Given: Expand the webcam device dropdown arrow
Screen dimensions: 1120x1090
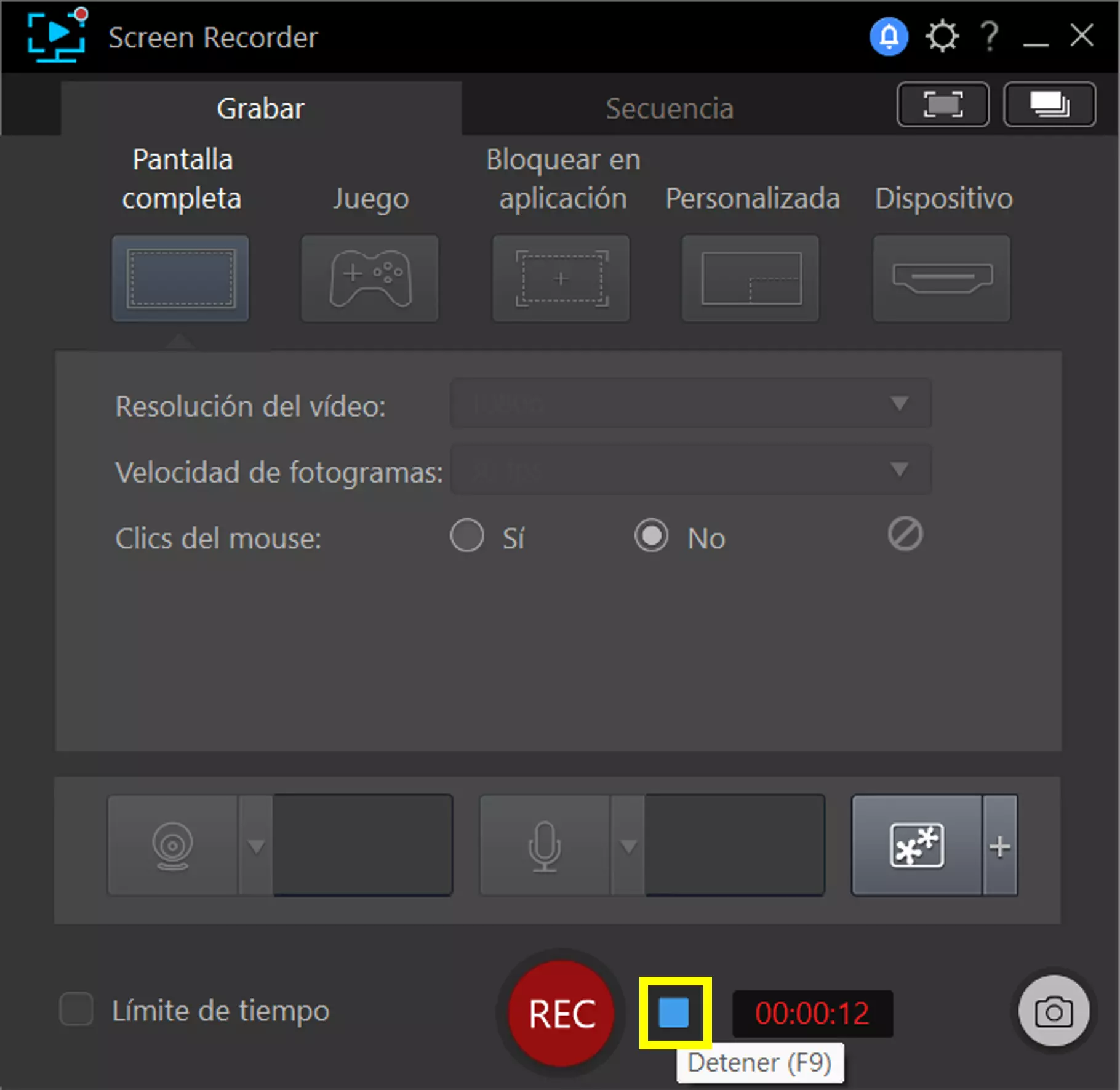Looking at the screenshot, I should pos(256,845).
